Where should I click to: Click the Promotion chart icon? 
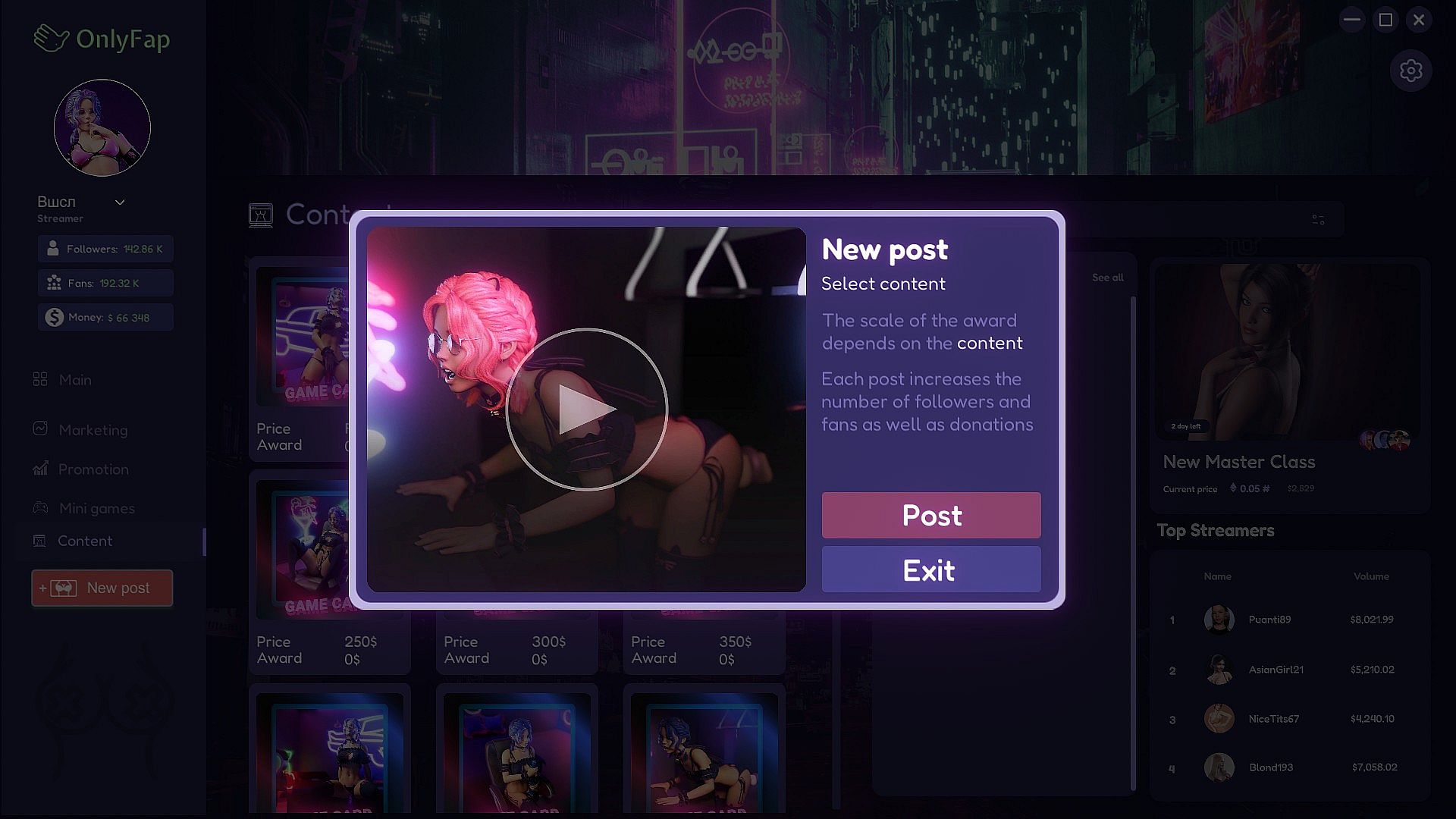click(40, 469)
